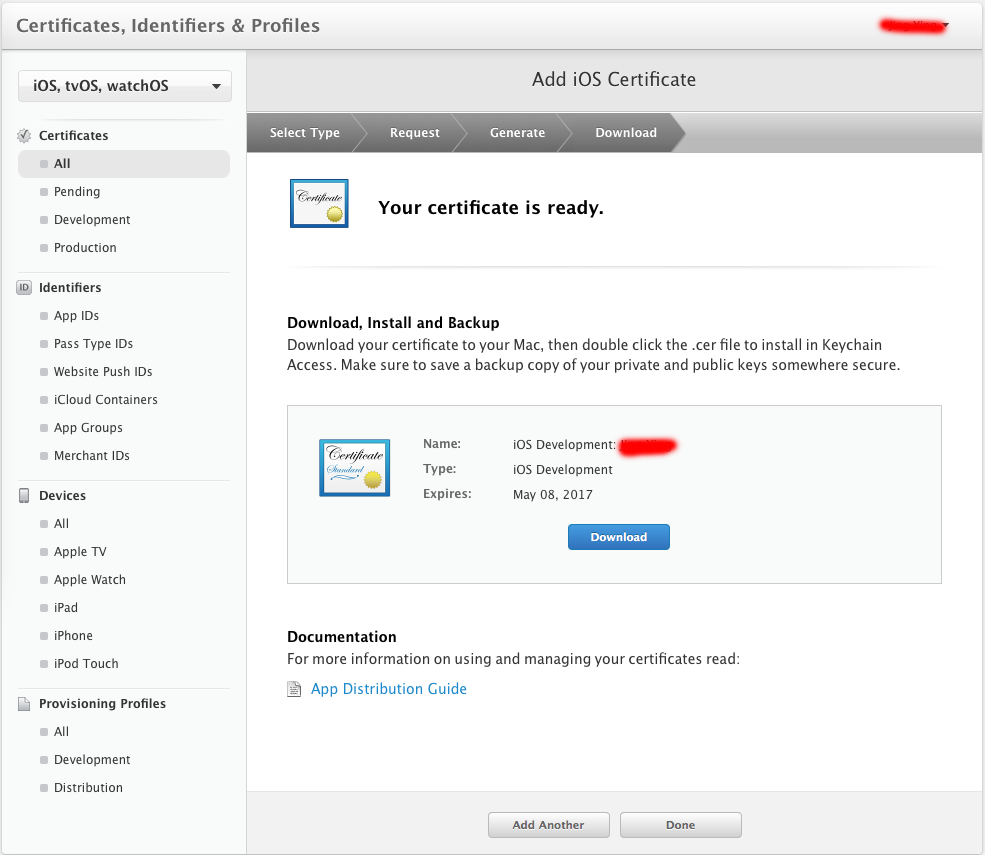Click the Provisioning Profiles document icon
This screenshot has height=855, width=985.
pyautogui.click(x=24, y=704)
